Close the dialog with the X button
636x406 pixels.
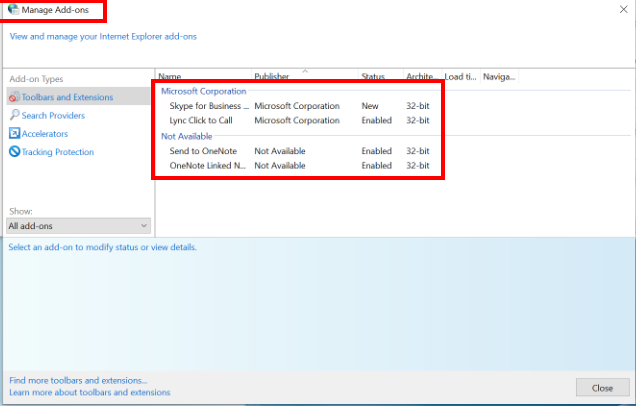(x=621, y=9)
